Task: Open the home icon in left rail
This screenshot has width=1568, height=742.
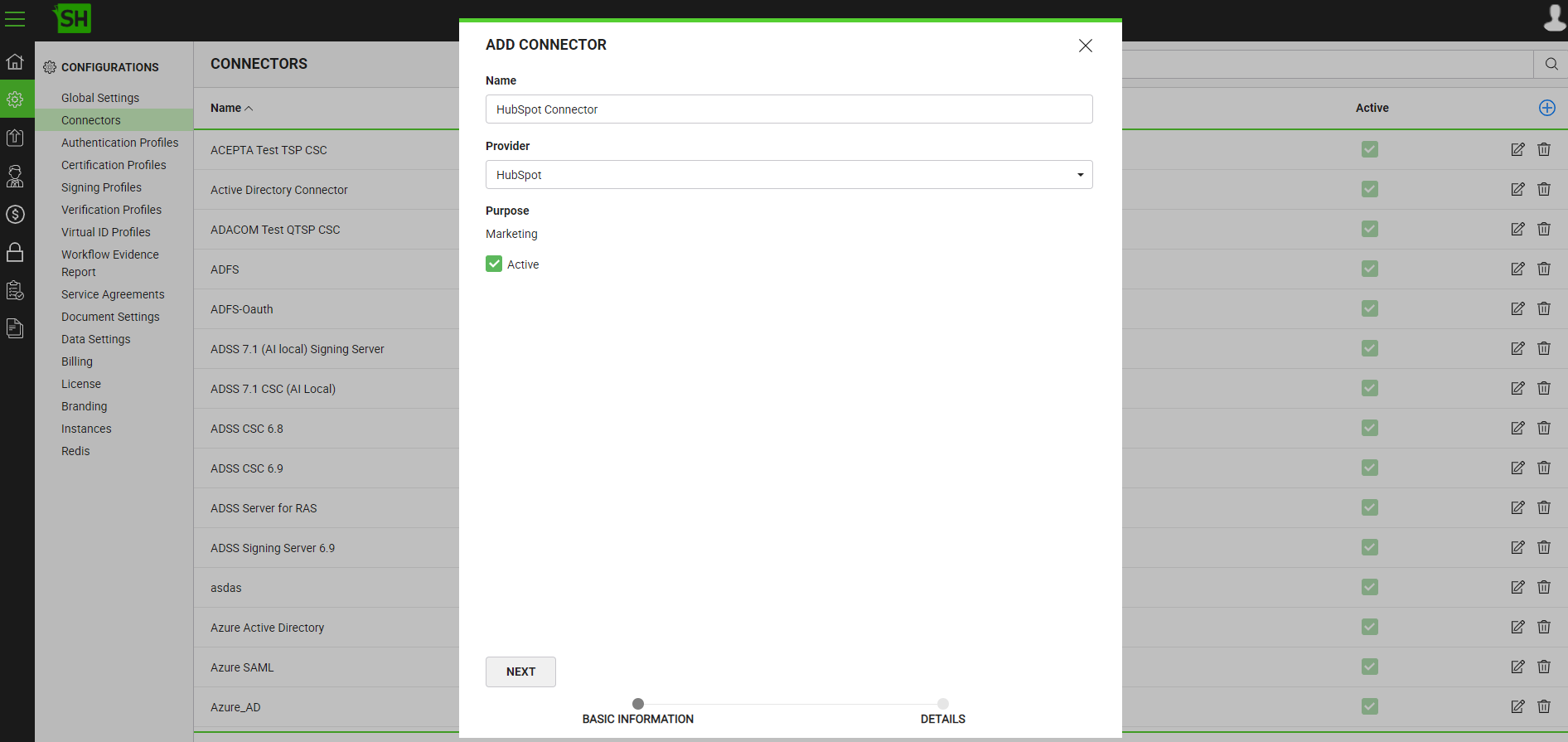Action: [x=15, y=61]
